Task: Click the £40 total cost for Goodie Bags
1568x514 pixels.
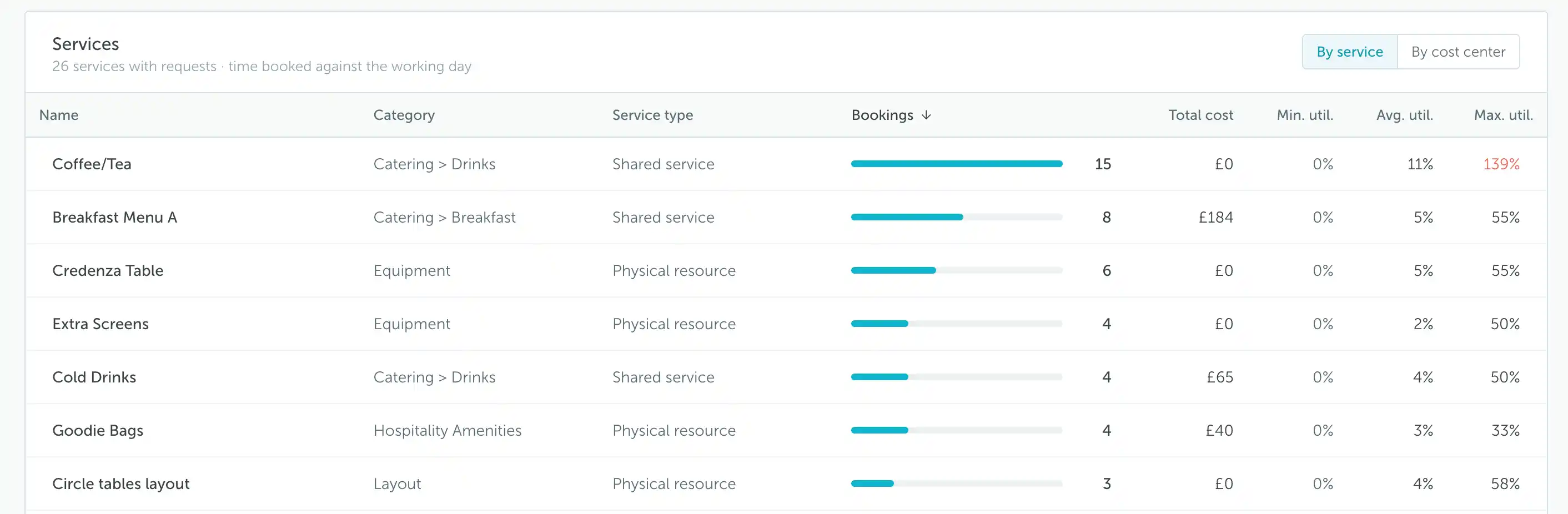Action: tap(1219, 431)
